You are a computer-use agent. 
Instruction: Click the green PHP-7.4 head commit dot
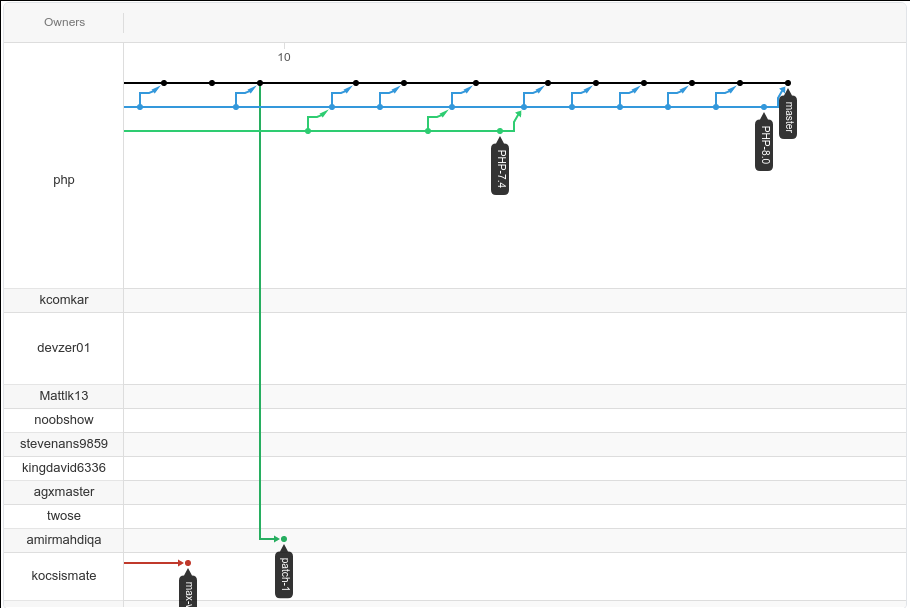[500, 131]
